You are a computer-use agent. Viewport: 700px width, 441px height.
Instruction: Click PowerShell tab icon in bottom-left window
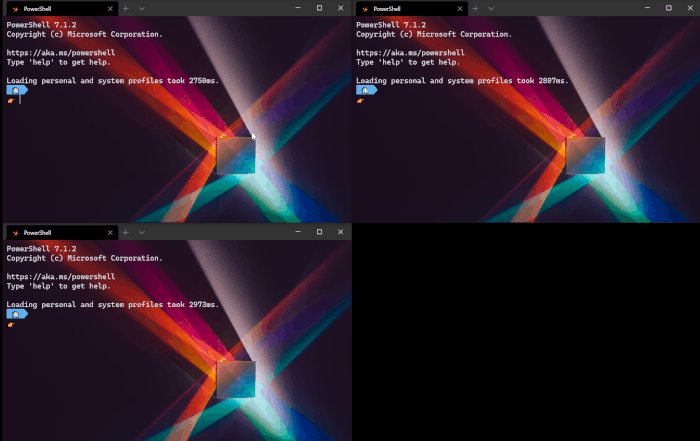[x=16, y=233]
